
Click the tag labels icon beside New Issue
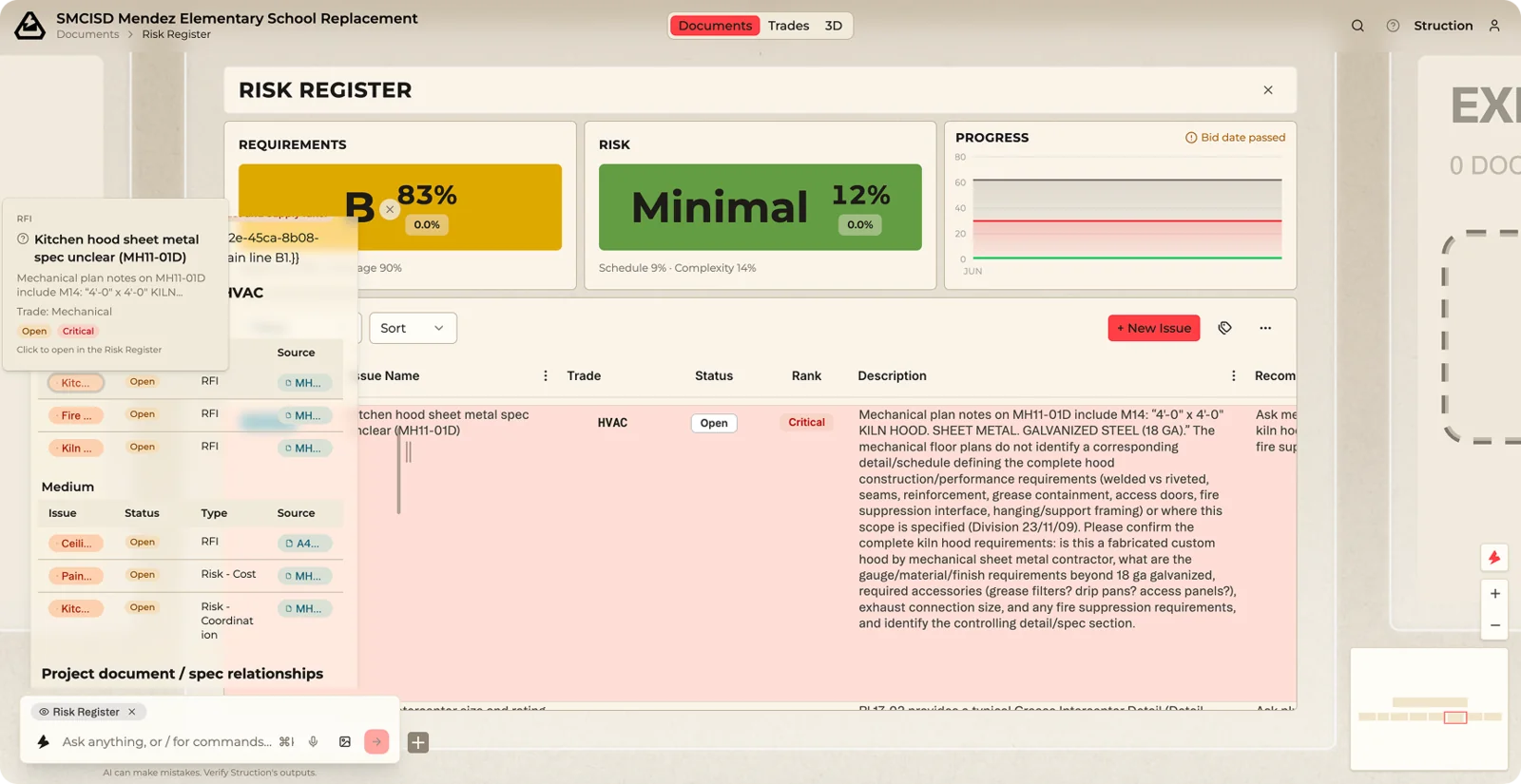click(x=1224, y=328)
